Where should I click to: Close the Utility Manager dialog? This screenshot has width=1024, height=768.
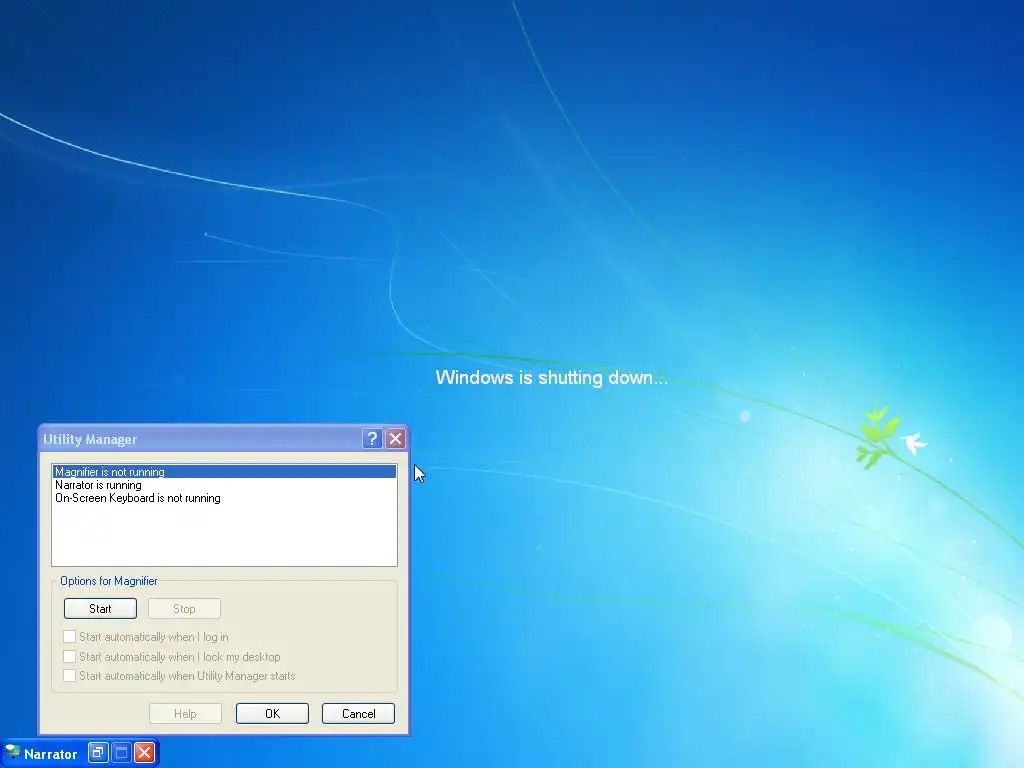pyautogui.click(x=396, y=438)
